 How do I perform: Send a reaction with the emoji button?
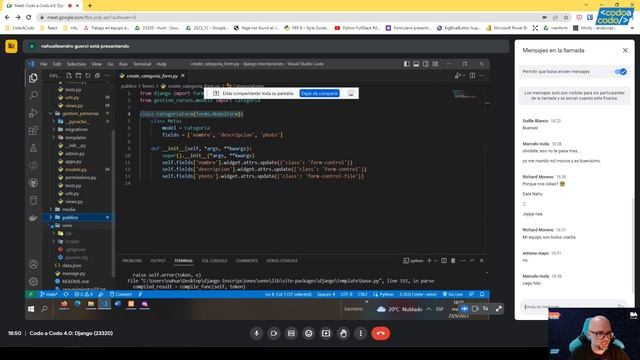click(x=309, y=333)
